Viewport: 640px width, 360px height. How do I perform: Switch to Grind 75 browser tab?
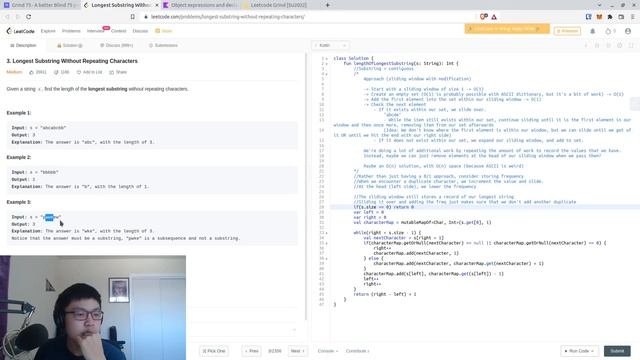tap(41, 5)
